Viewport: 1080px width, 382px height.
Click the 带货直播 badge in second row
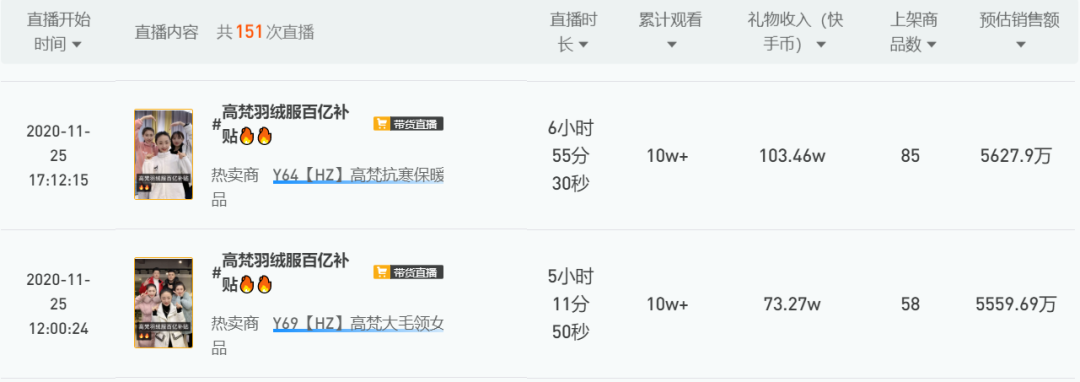pos(408,273)
